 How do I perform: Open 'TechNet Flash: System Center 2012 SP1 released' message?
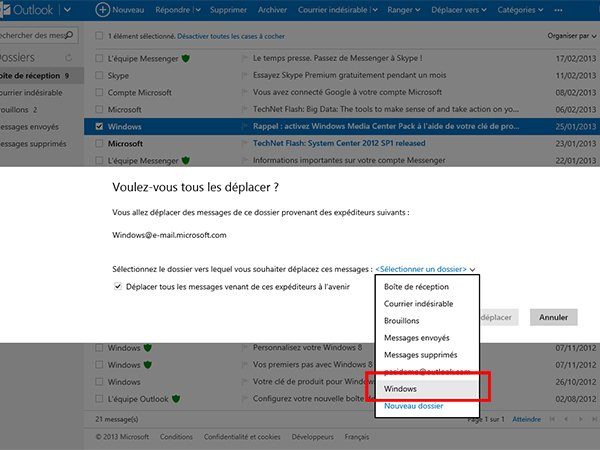339,143
